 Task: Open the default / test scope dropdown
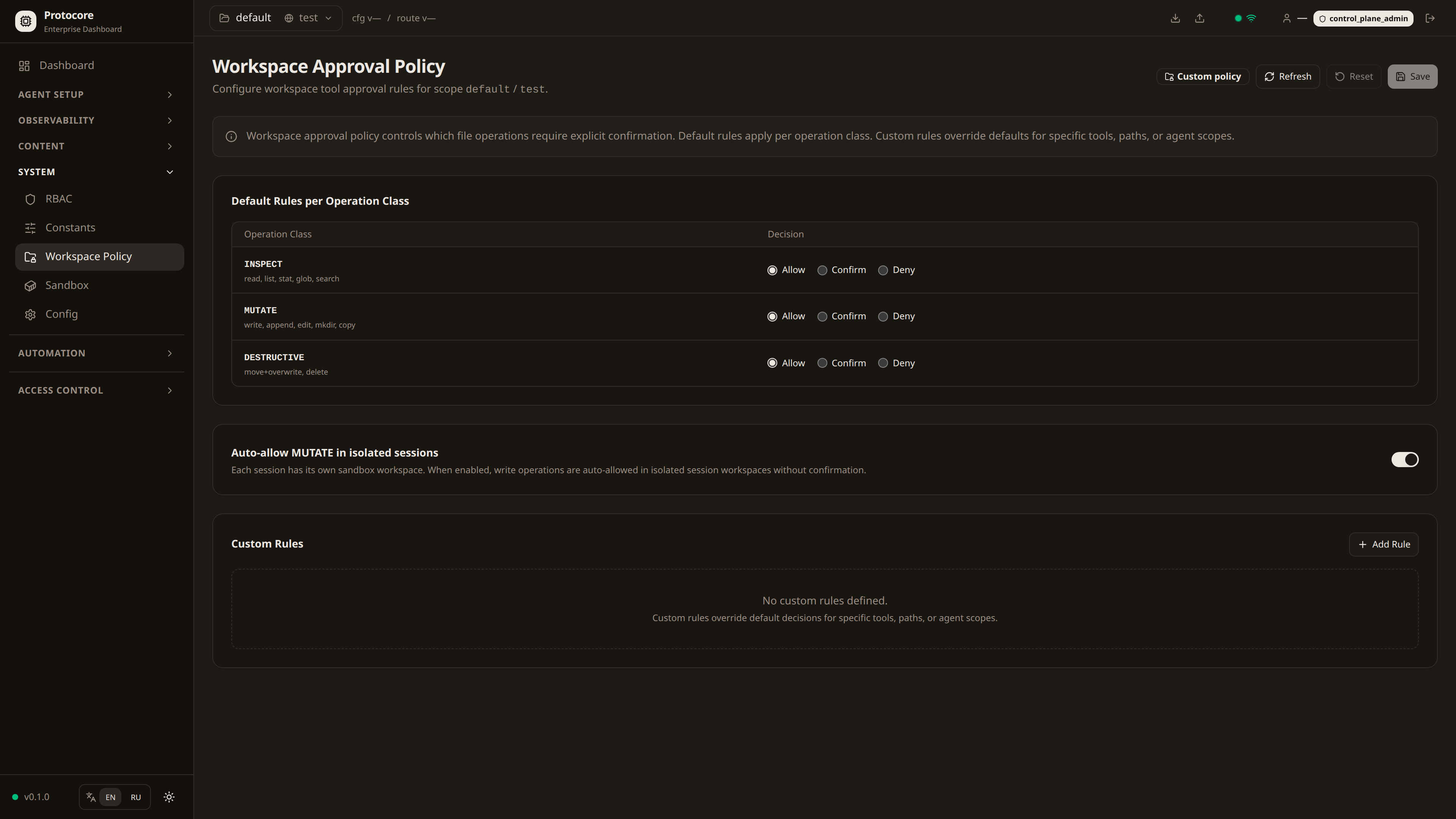276,18
